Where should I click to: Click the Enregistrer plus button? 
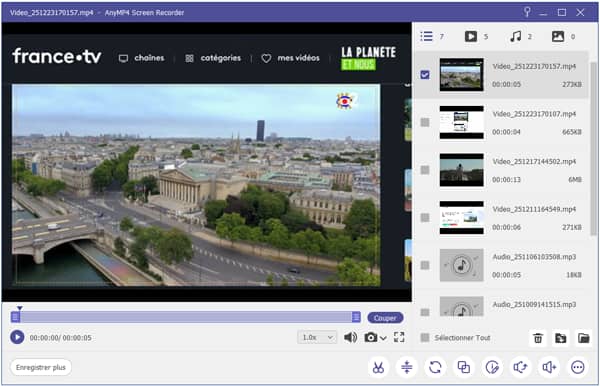41,367
